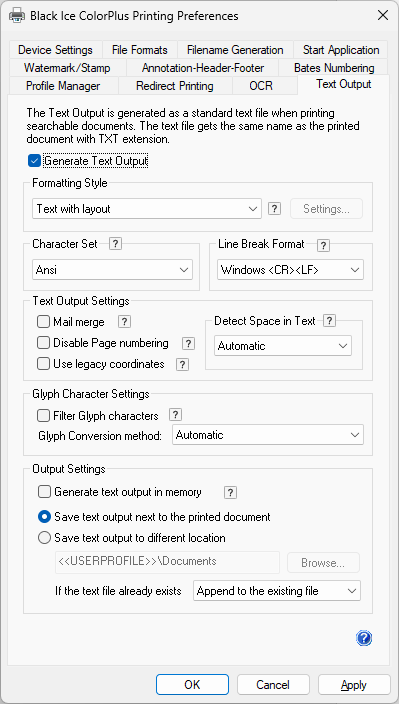Click the OK button
Image resolution: width=399 pixels, height=704 pixels.
click(192, 685)
